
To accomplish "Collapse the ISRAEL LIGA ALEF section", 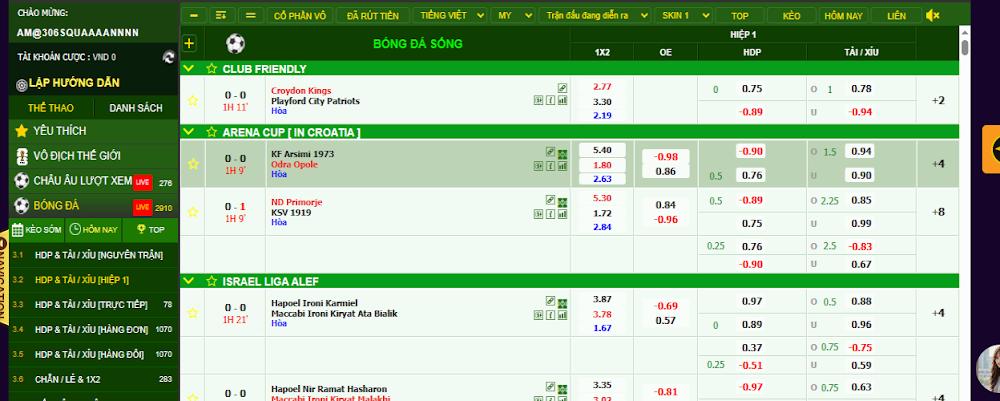I will click(x=189, y=281).
